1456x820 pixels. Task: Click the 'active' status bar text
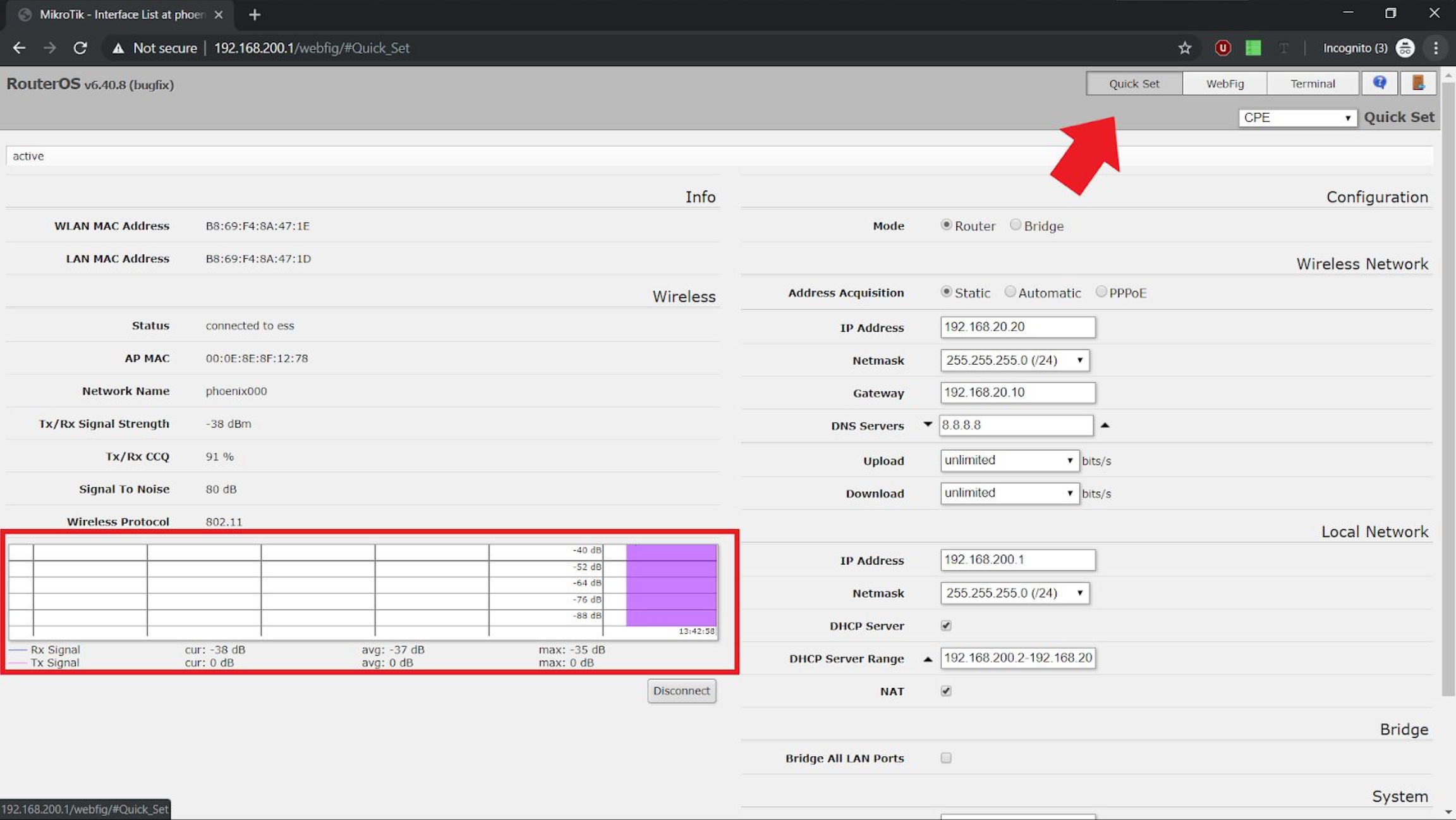pos(28,156)
